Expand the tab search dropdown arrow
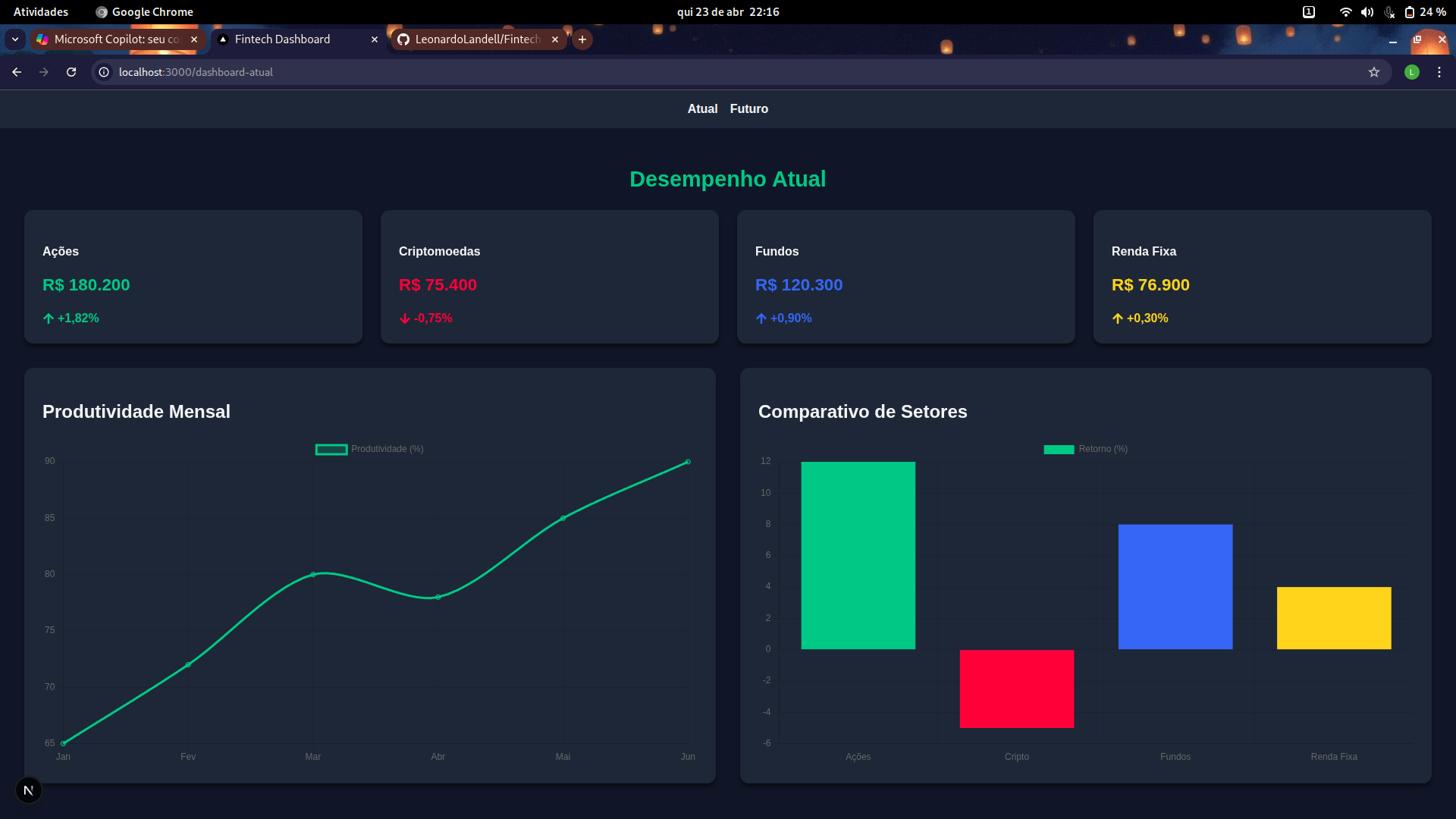1456x819 pixels. coord(15,39)
